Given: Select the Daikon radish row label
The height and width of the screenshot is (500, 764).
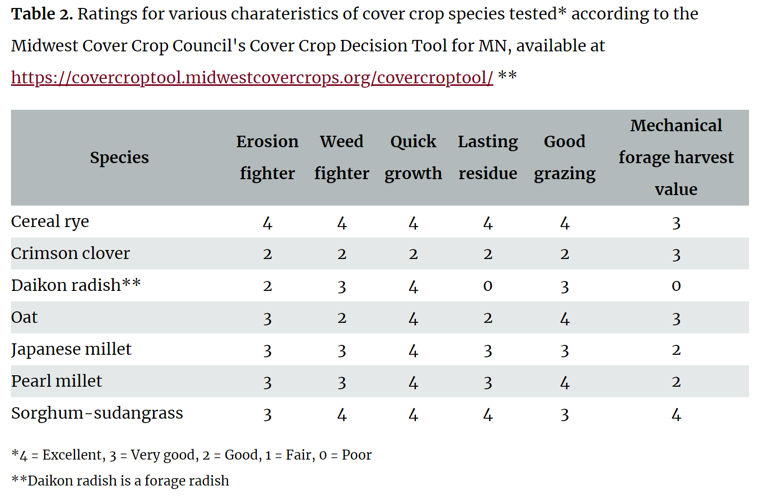Looking at the screenshot, I should [75, 286].
